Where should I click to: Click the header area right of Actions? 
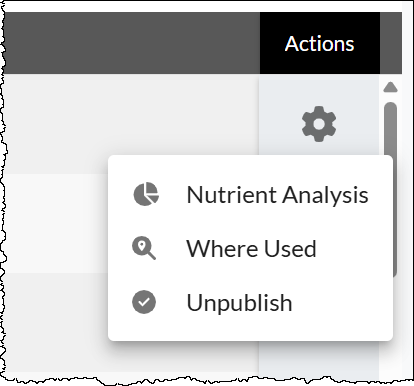pyautogui.click(x=391, y=43)
